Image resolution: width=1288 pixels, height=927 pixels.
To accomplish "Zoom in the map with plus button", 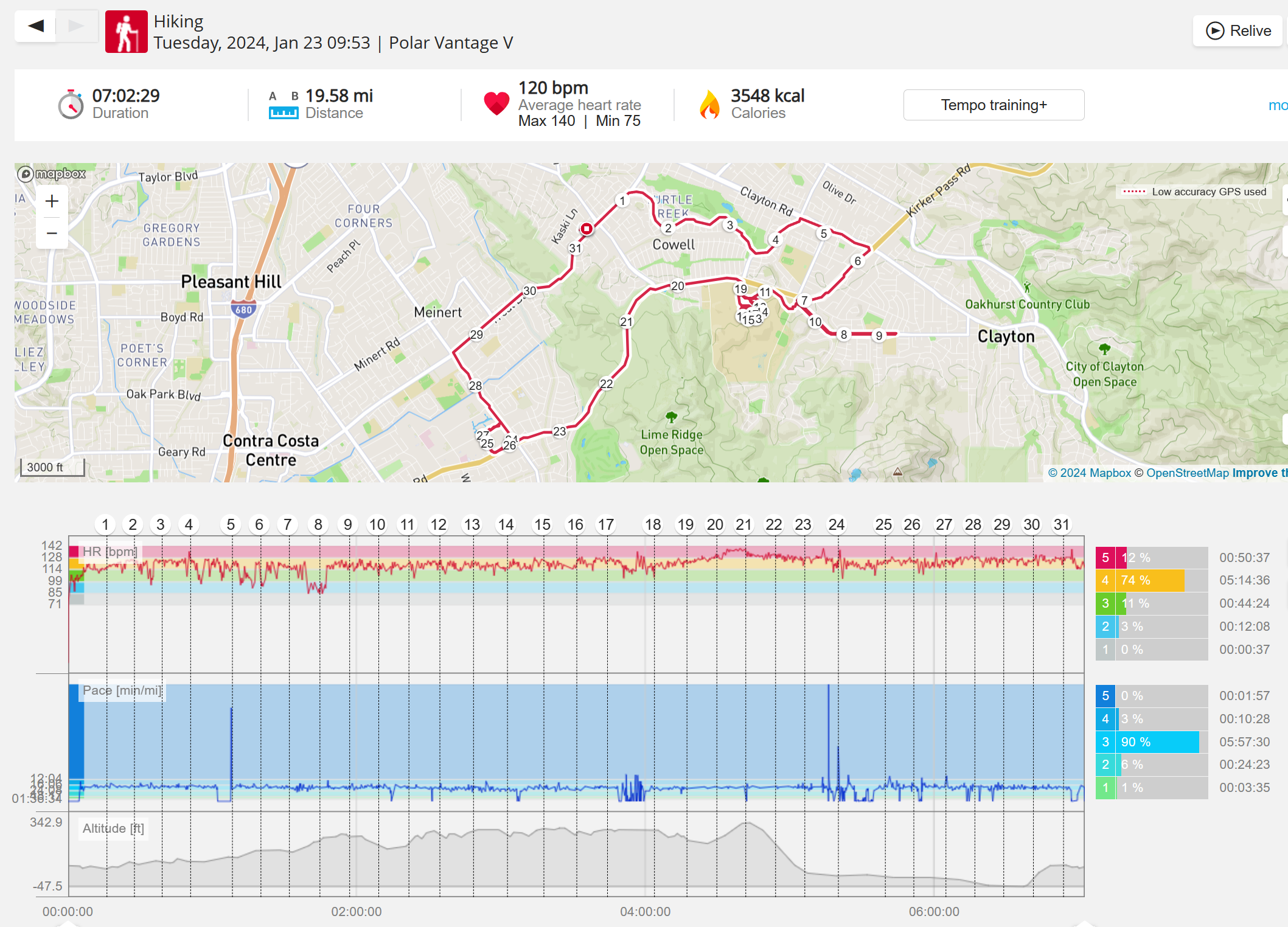I will (x=52, y=201).
